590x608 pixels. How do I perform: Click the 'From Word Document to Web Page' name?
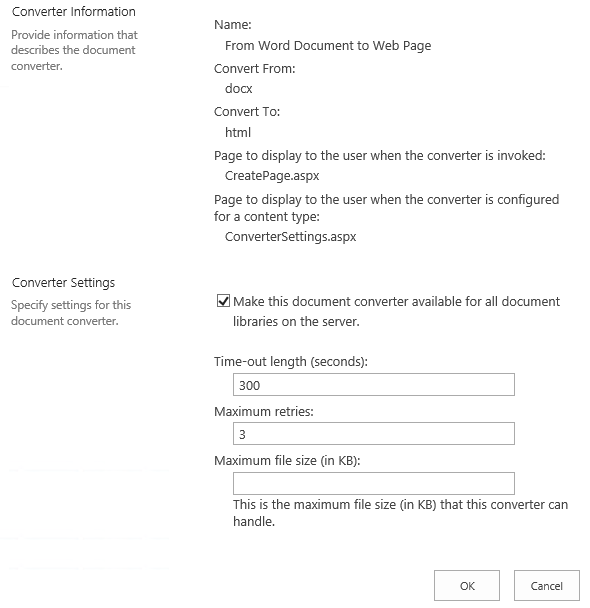pyautogui.click(x=328, y=45)
